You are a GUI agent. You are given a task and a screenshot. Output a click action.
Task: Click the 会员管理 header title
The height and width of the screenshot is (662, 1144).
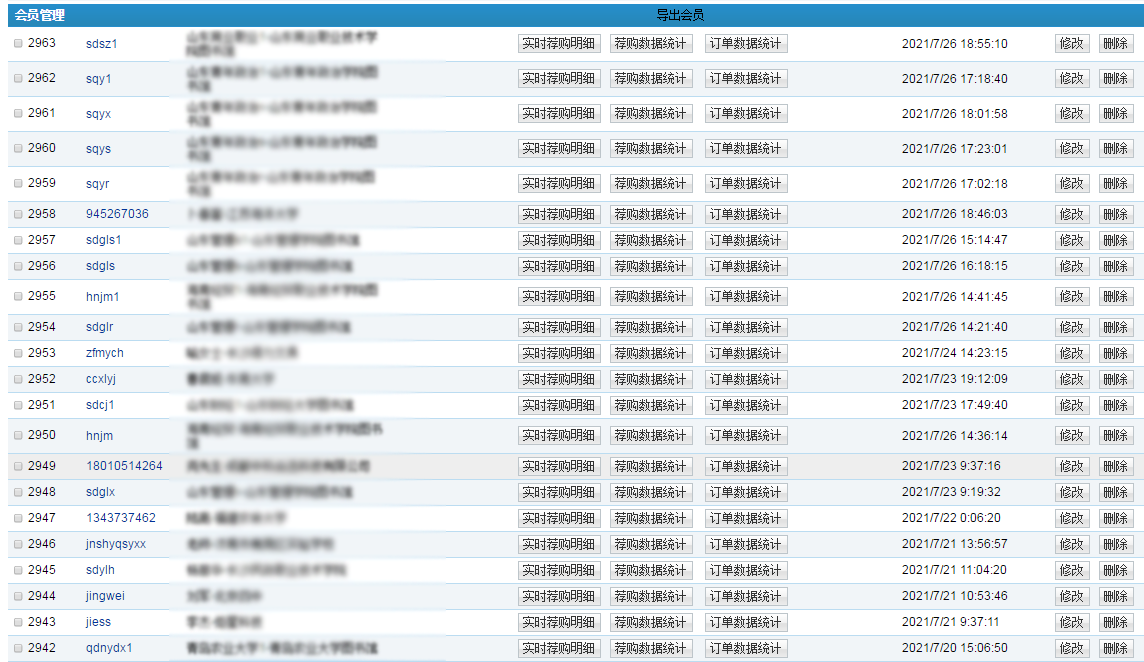(x=40, y=15)
